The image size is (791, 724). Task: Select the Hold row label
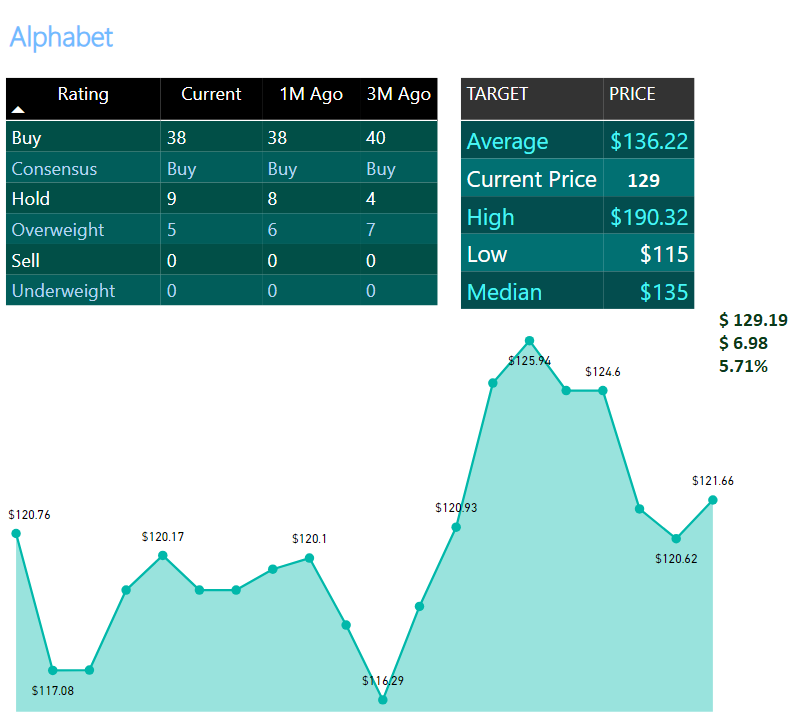click(31, 199)
